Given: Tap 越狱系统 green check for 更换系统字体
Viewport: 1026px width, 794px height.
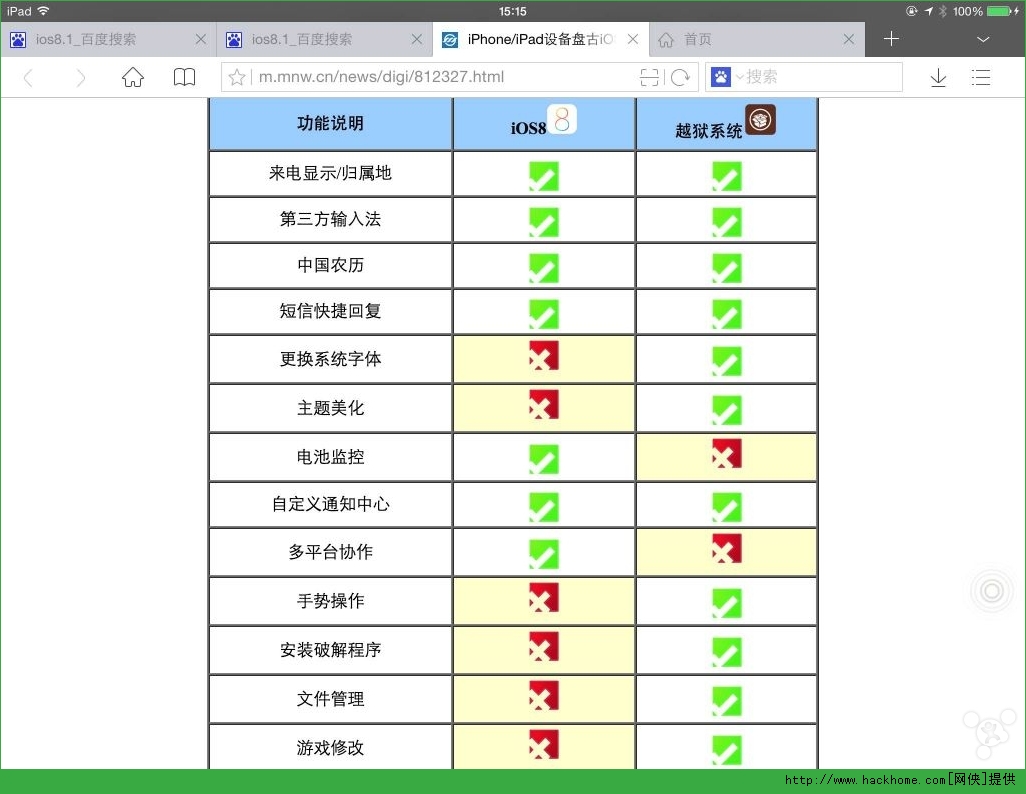Looking at the screenshot, I should [x=727, y=361].
